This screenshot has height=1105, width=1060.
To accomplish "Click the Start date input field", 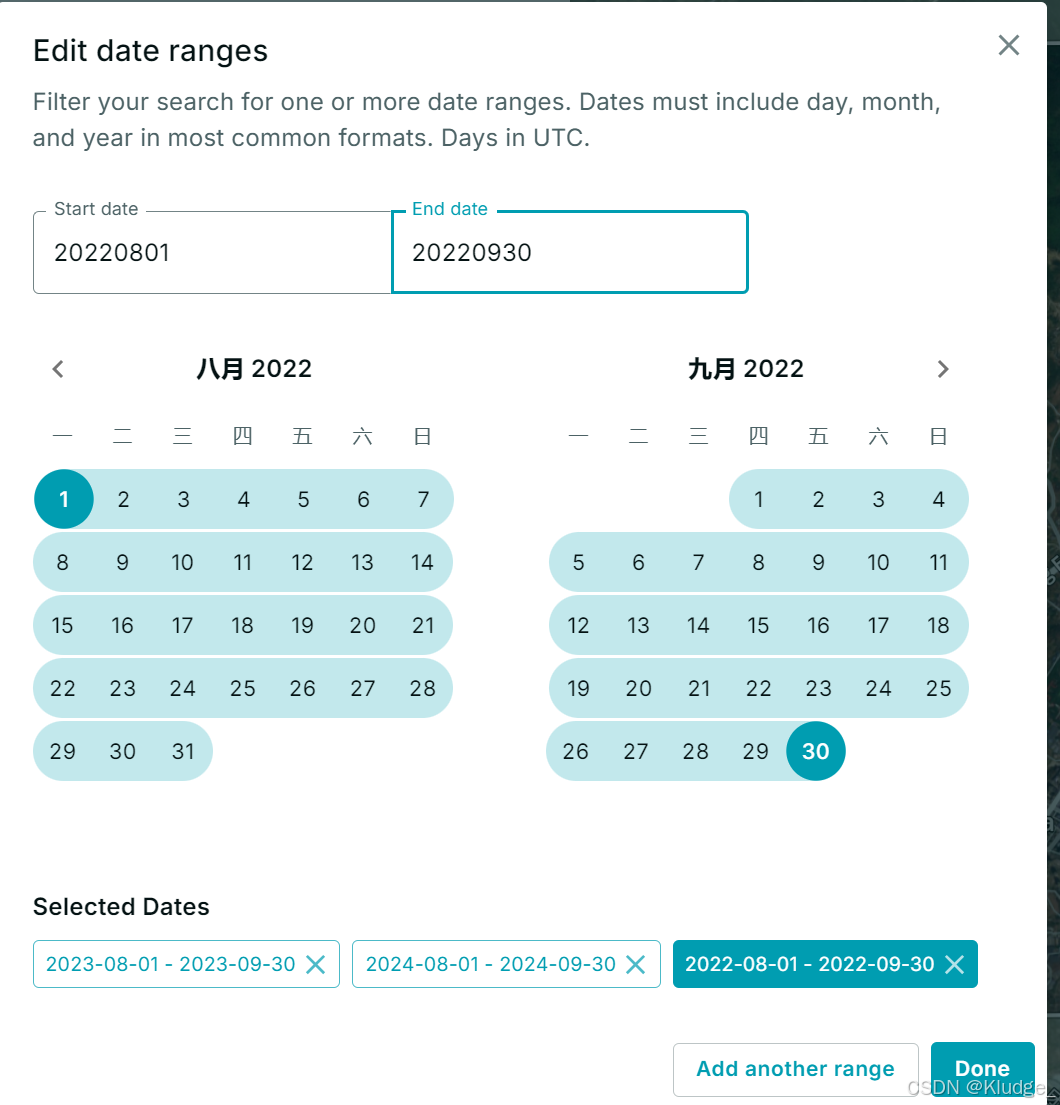I will pyautogui.click(x=212, y=252).
